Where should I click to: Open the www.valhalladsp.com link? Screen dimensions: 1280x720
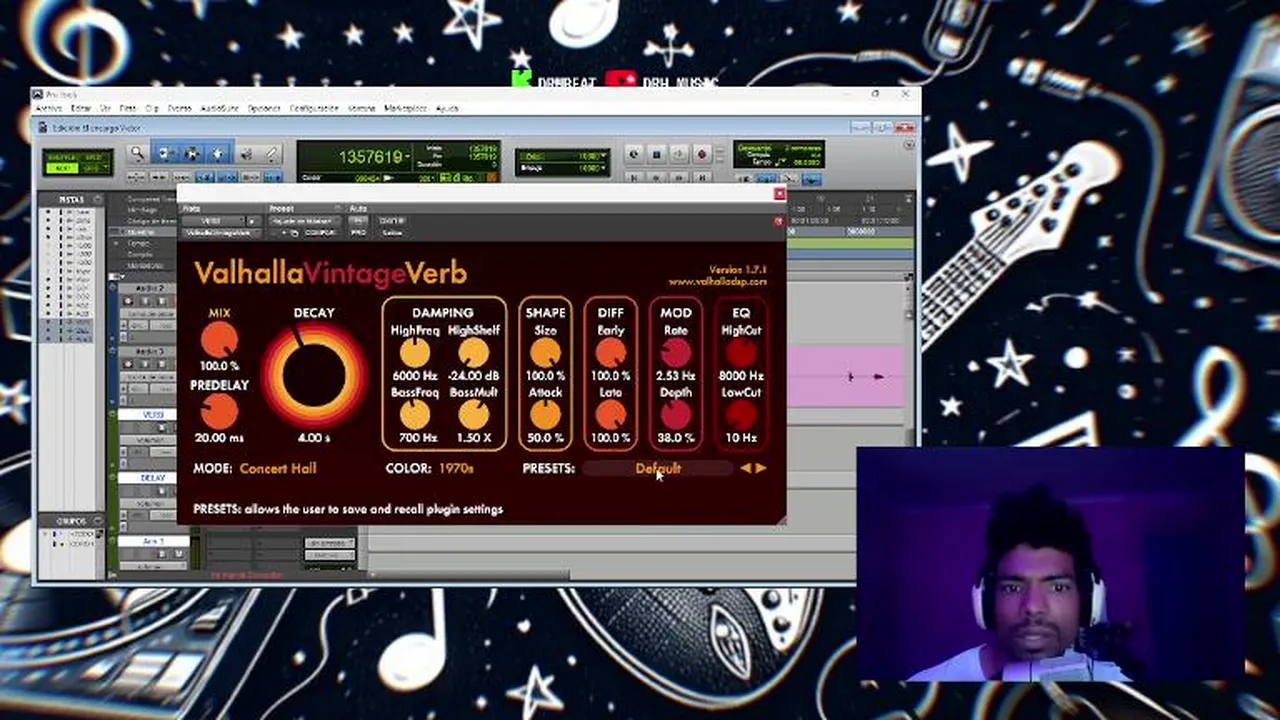tap(717, 282)
